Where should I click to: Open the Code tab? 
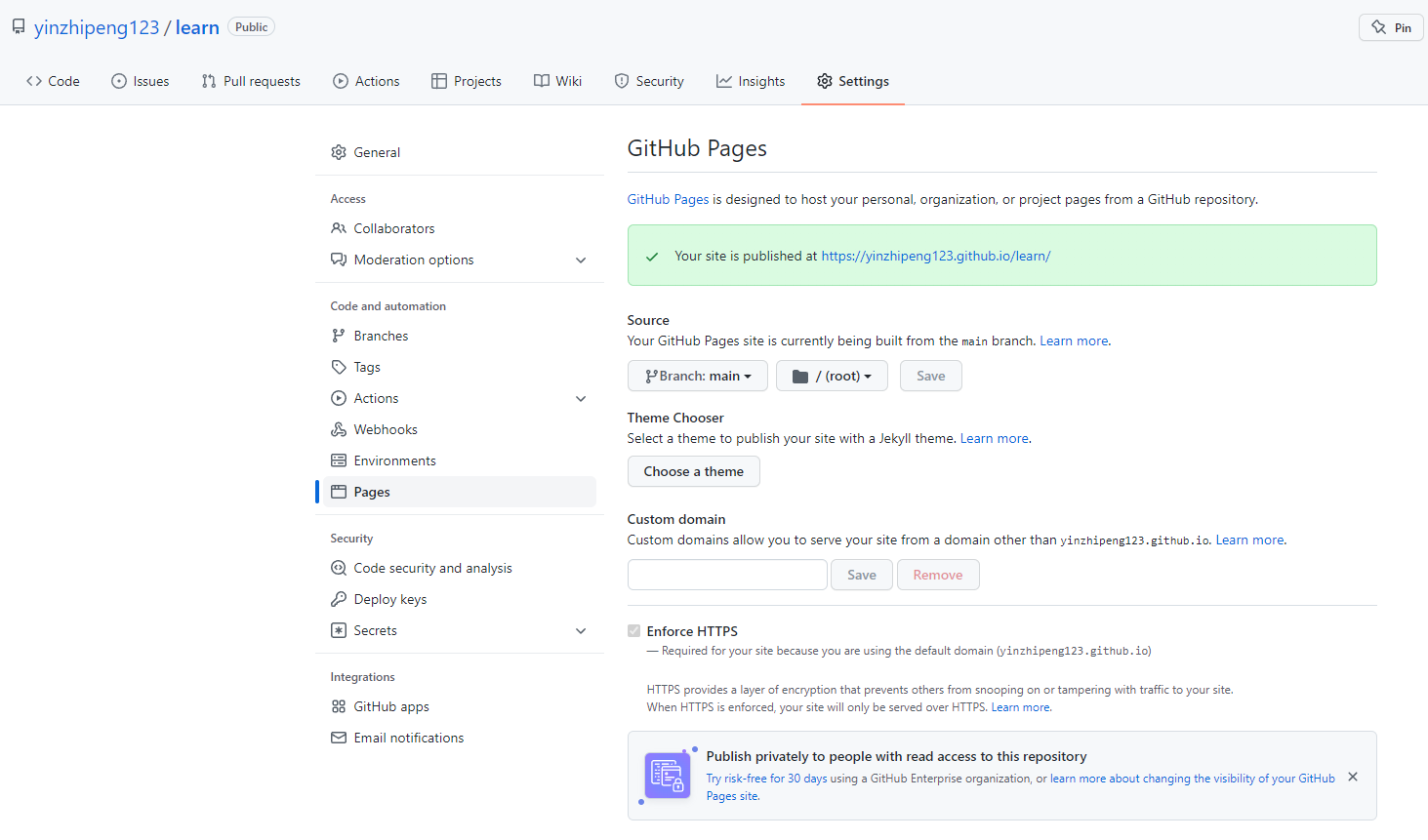pyautogui.click(x=54, y=81)
